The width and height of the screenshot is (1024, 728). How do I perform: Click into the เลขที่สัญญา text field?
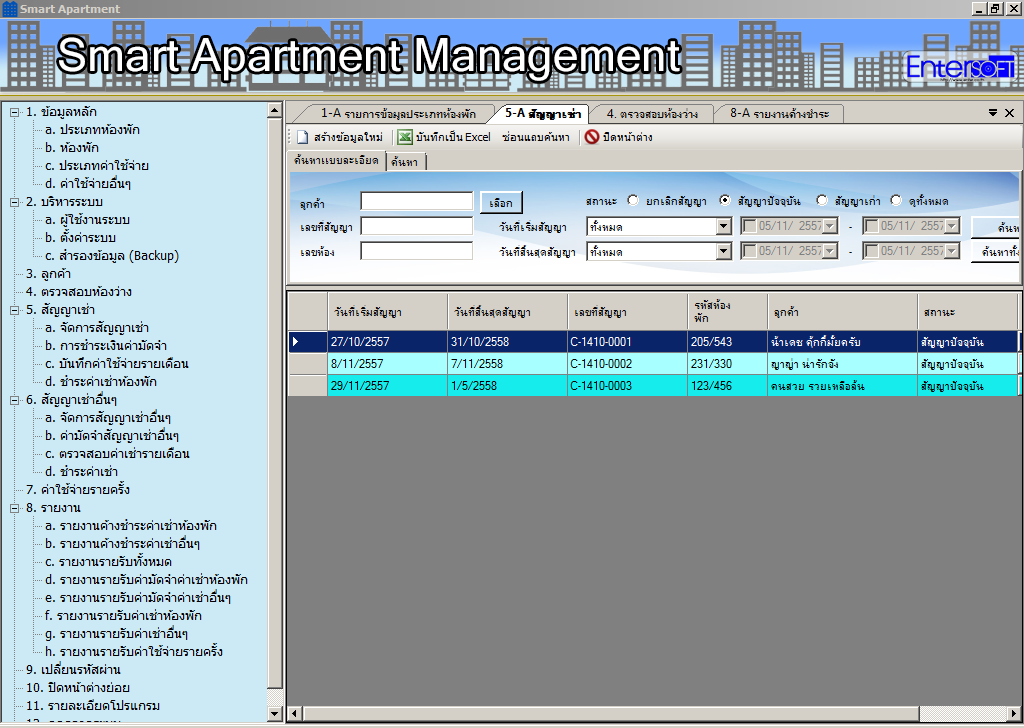click(417, 226)
